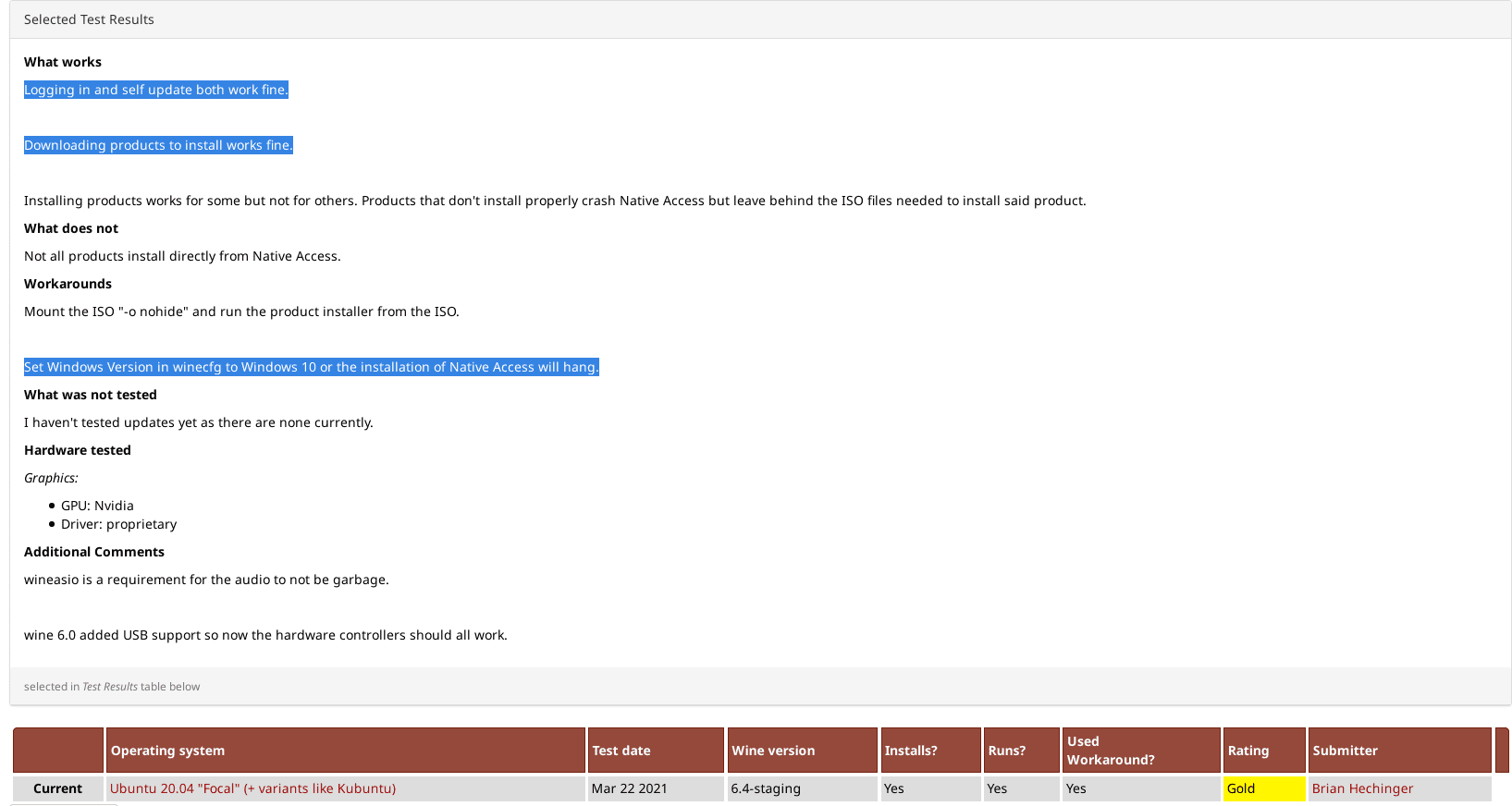
Task: Click the Submitter column header
Action: click(1345, 751)
